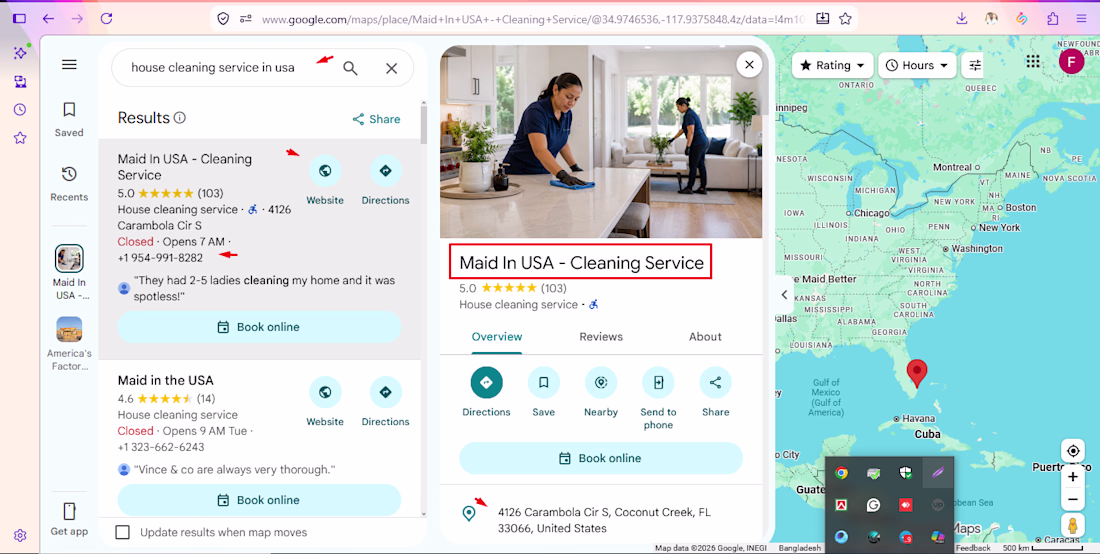Click Book online under Maid in the USA
Screen dimensions: 1100x554
tap(259, 500)
